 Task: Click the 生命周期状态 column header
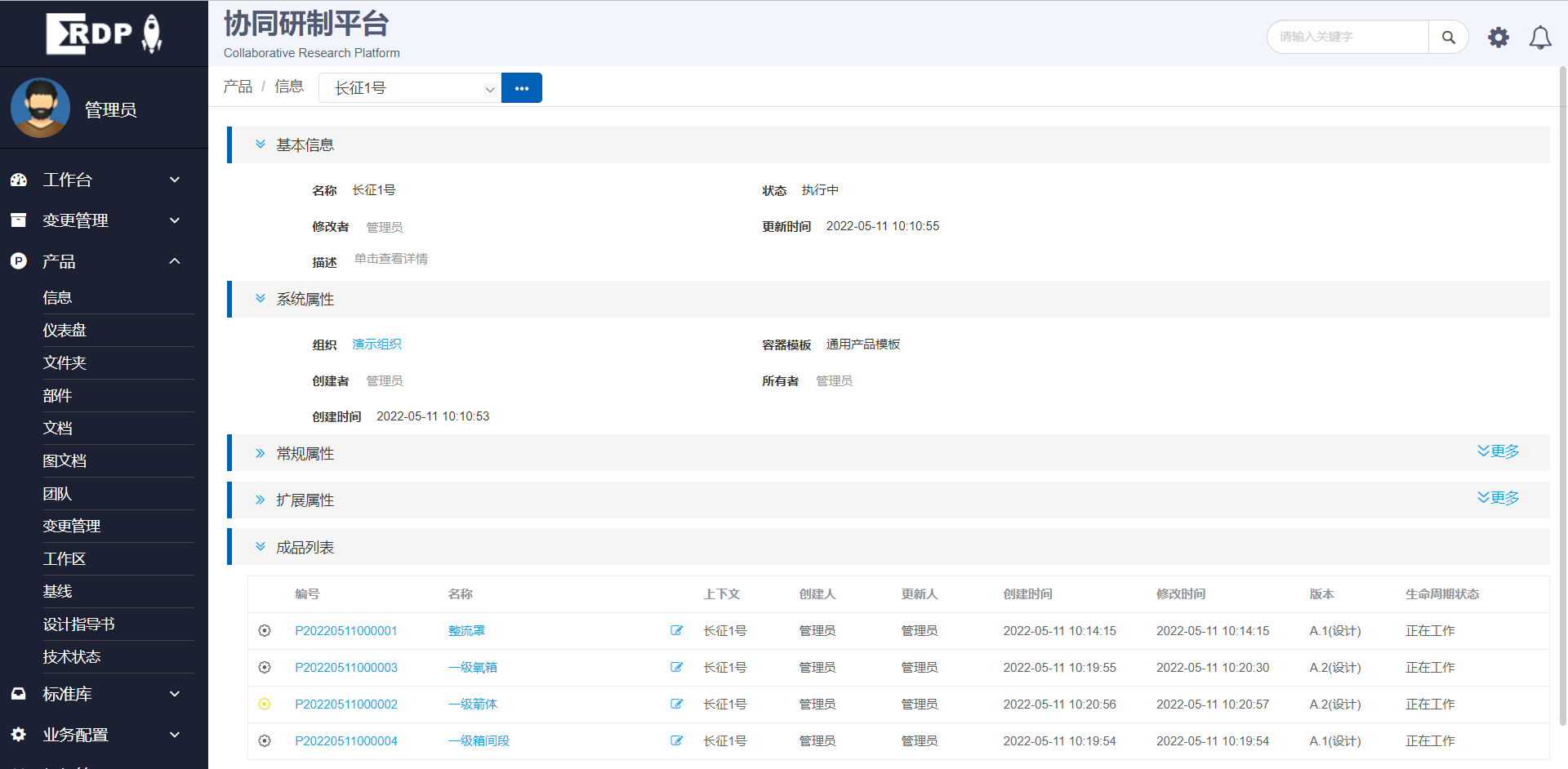[x=1442, y=594]
